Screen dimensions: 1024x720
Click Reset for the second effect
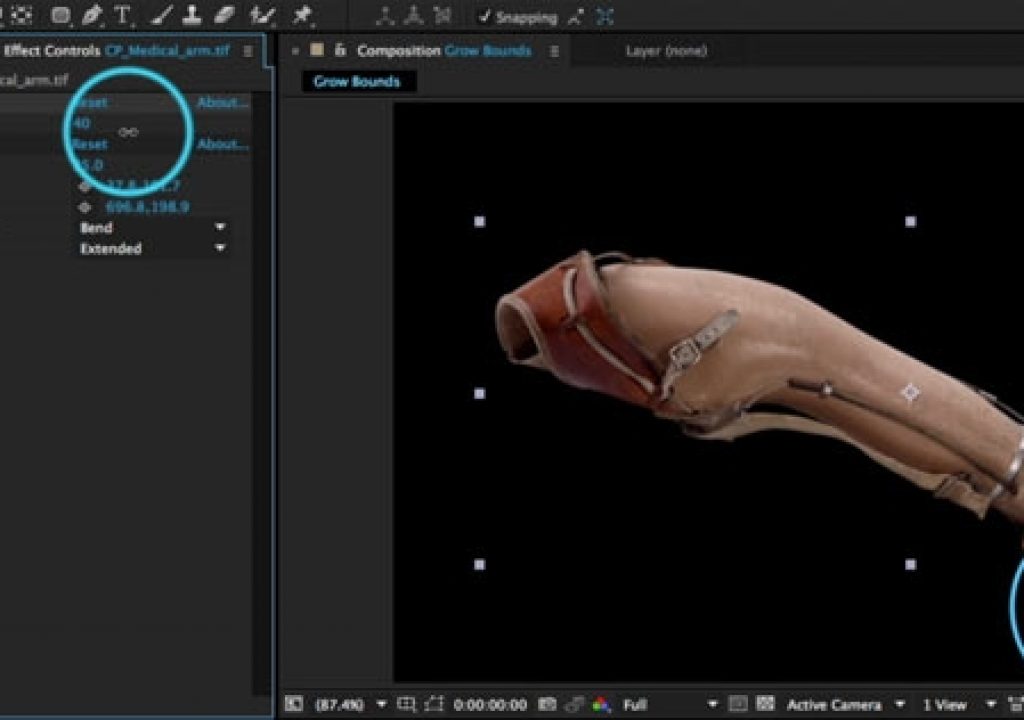(89, 144)
